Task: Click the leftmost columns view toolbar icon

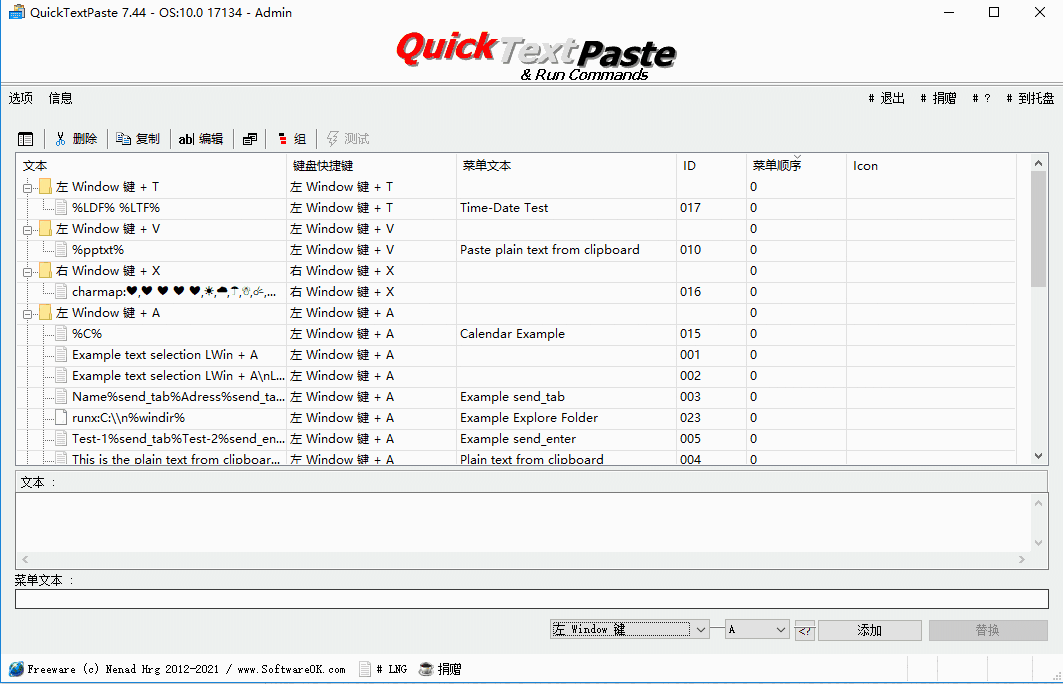Action: (26, 138)
